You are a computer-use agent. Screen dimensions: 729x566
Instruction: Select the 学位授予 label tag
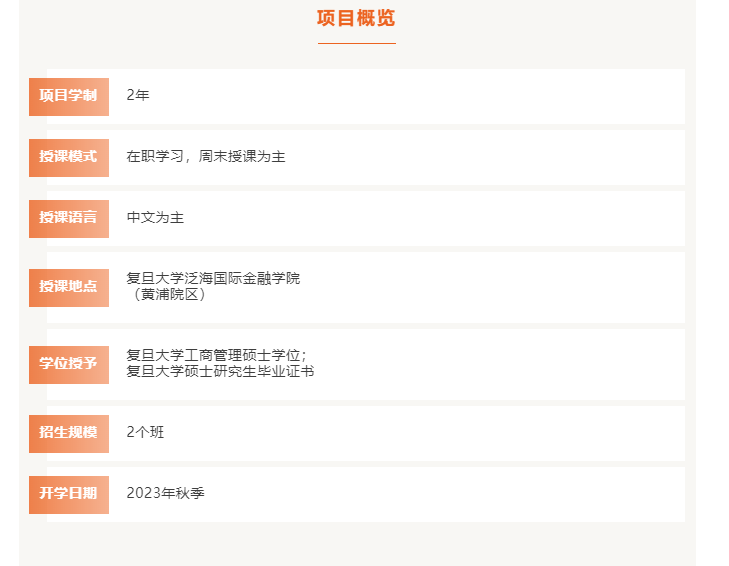(68, 364)
